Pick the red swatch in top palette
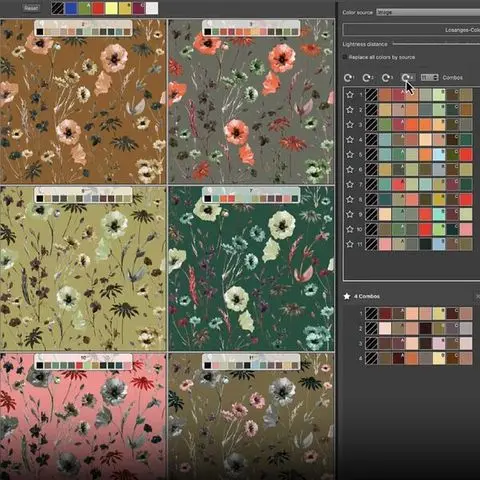480x480 pixels. point(98,8)
